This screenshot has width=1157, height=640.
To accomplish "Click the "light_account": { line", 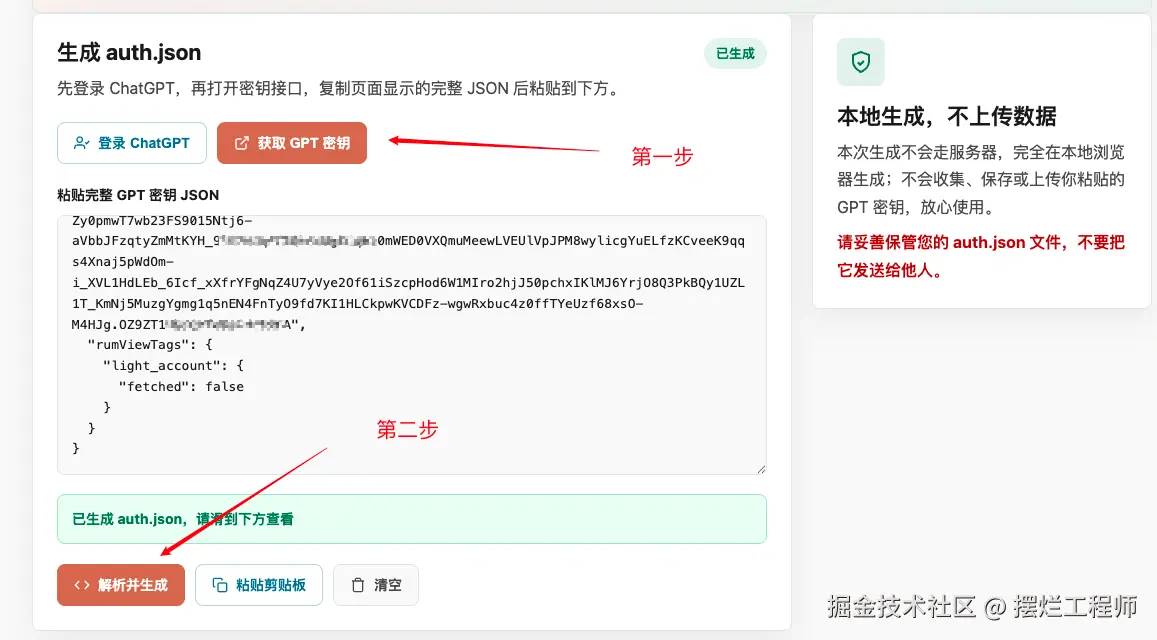I will tap(173, 365).
